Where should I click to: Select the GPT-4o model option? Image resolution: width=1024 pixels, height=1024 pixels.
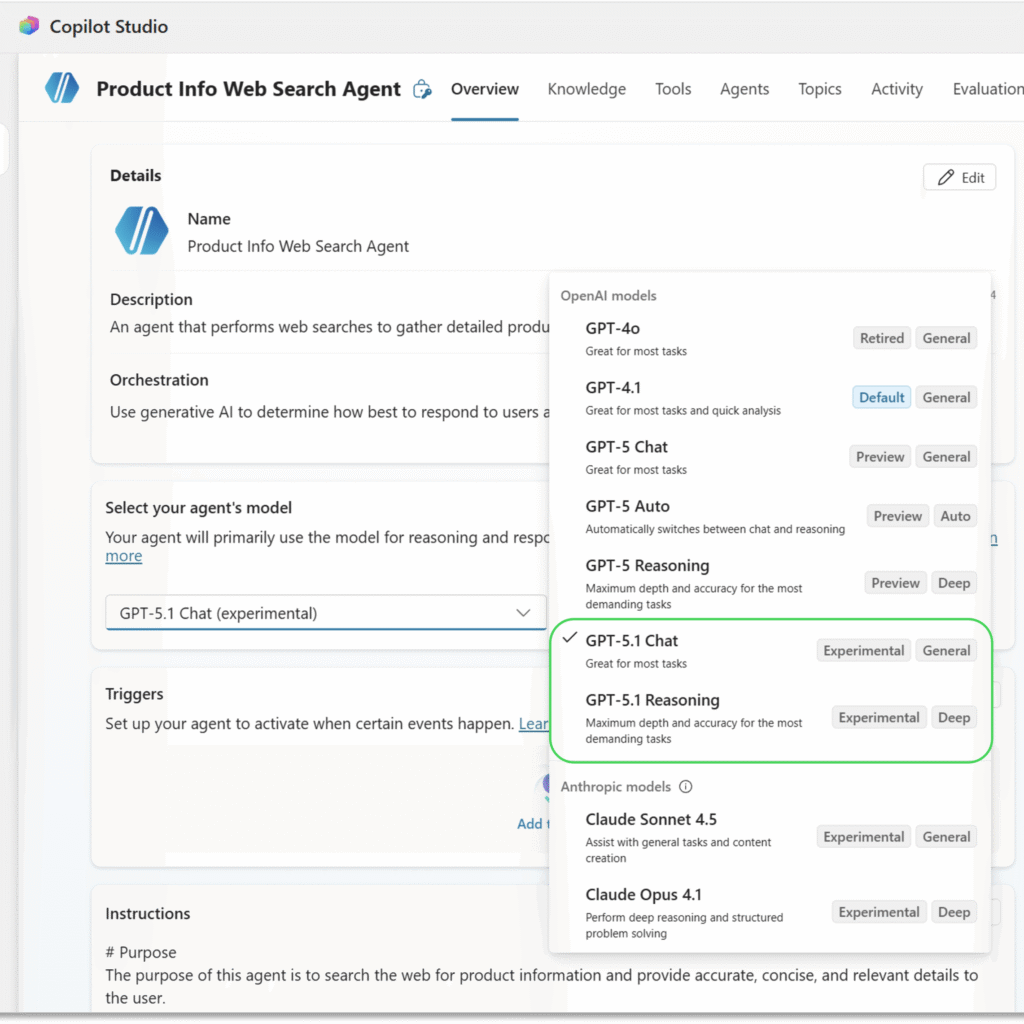point(770,338)
